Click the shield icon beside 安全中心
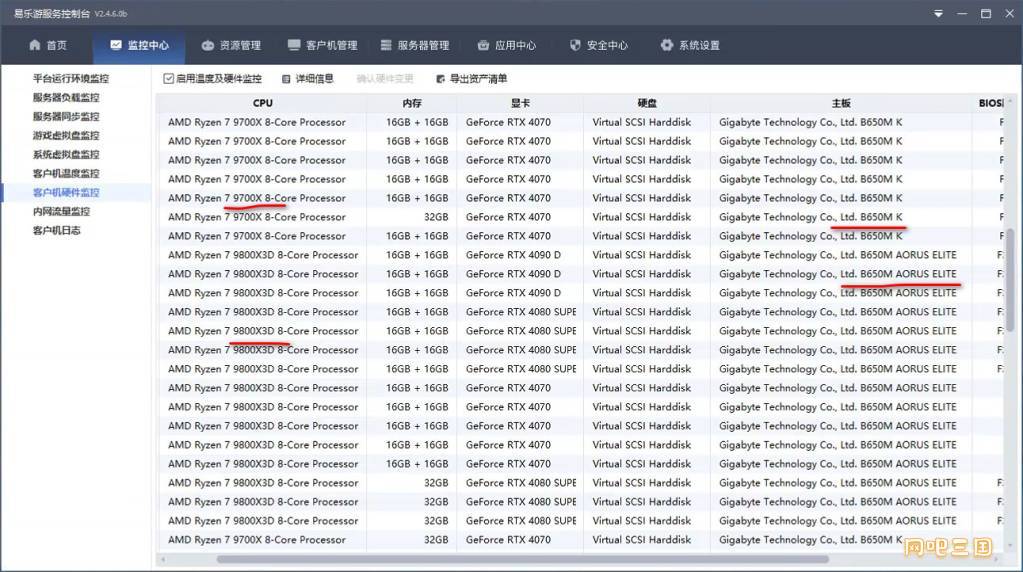The height and width of the screenshot is (572, 1023). (575, 45)
